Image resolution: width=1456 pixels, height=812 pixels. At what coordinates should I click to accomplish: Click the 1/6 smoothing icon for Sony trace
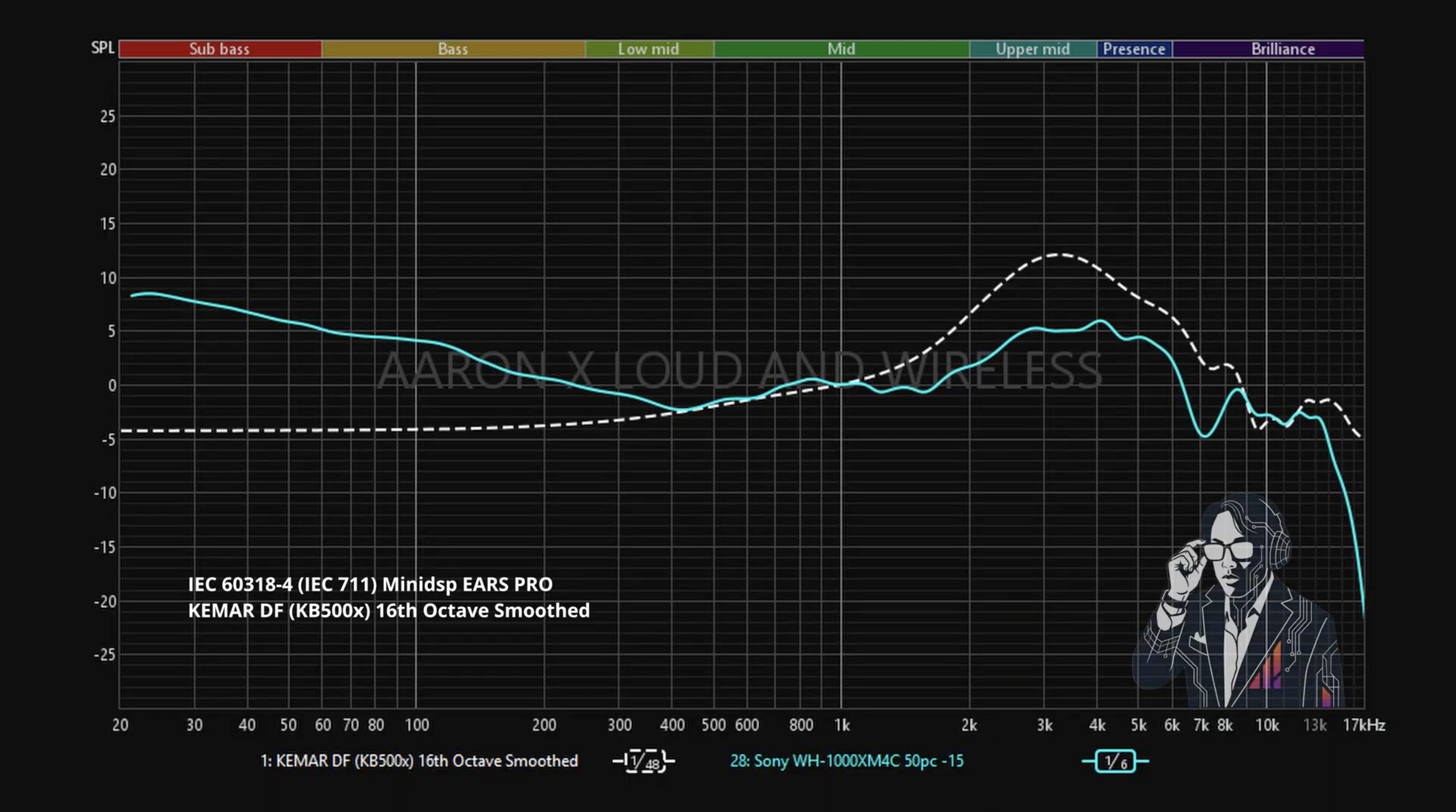tap(1115, 761)
